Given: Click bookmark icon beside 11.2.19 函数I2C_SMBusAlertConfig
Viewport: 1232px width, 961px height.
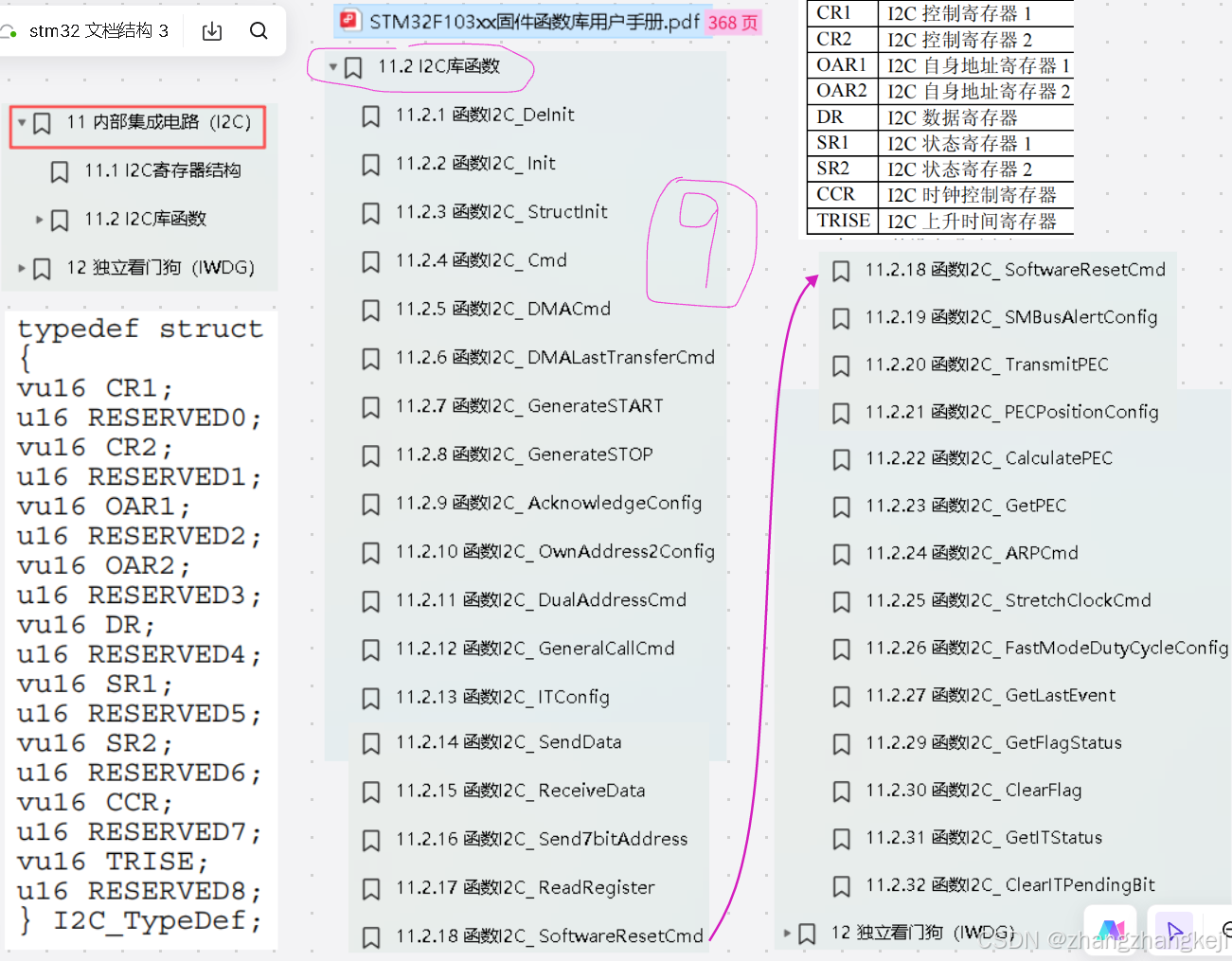Looking at the screenshot, I should coord(841,319).
